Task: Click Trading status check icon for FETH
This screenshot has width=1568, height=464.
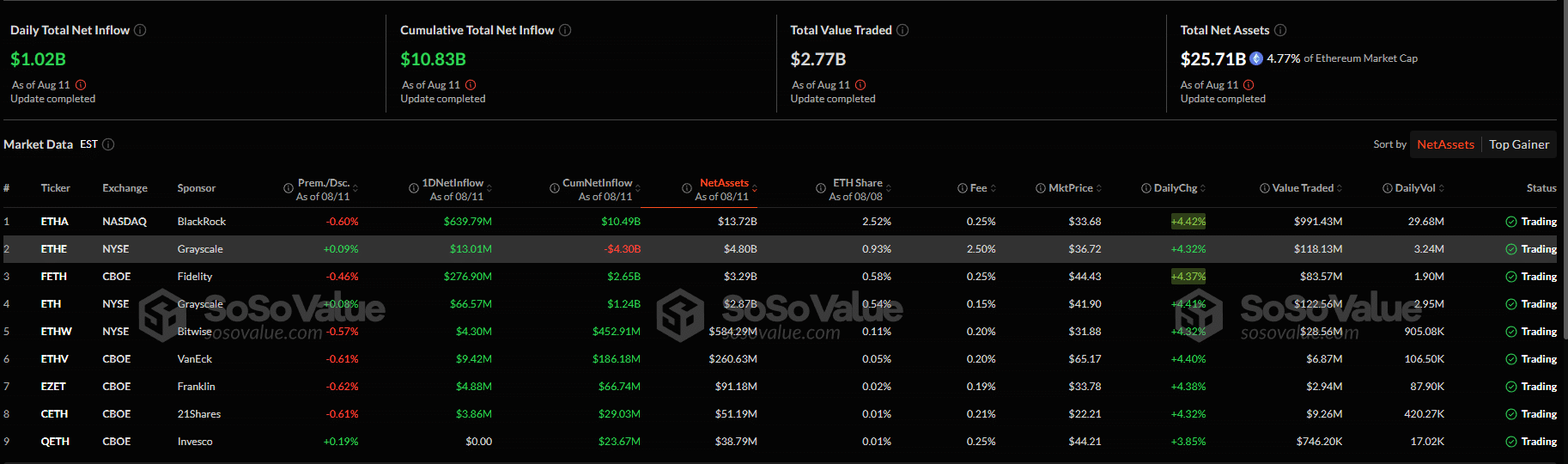Action: coord(1511,277)
